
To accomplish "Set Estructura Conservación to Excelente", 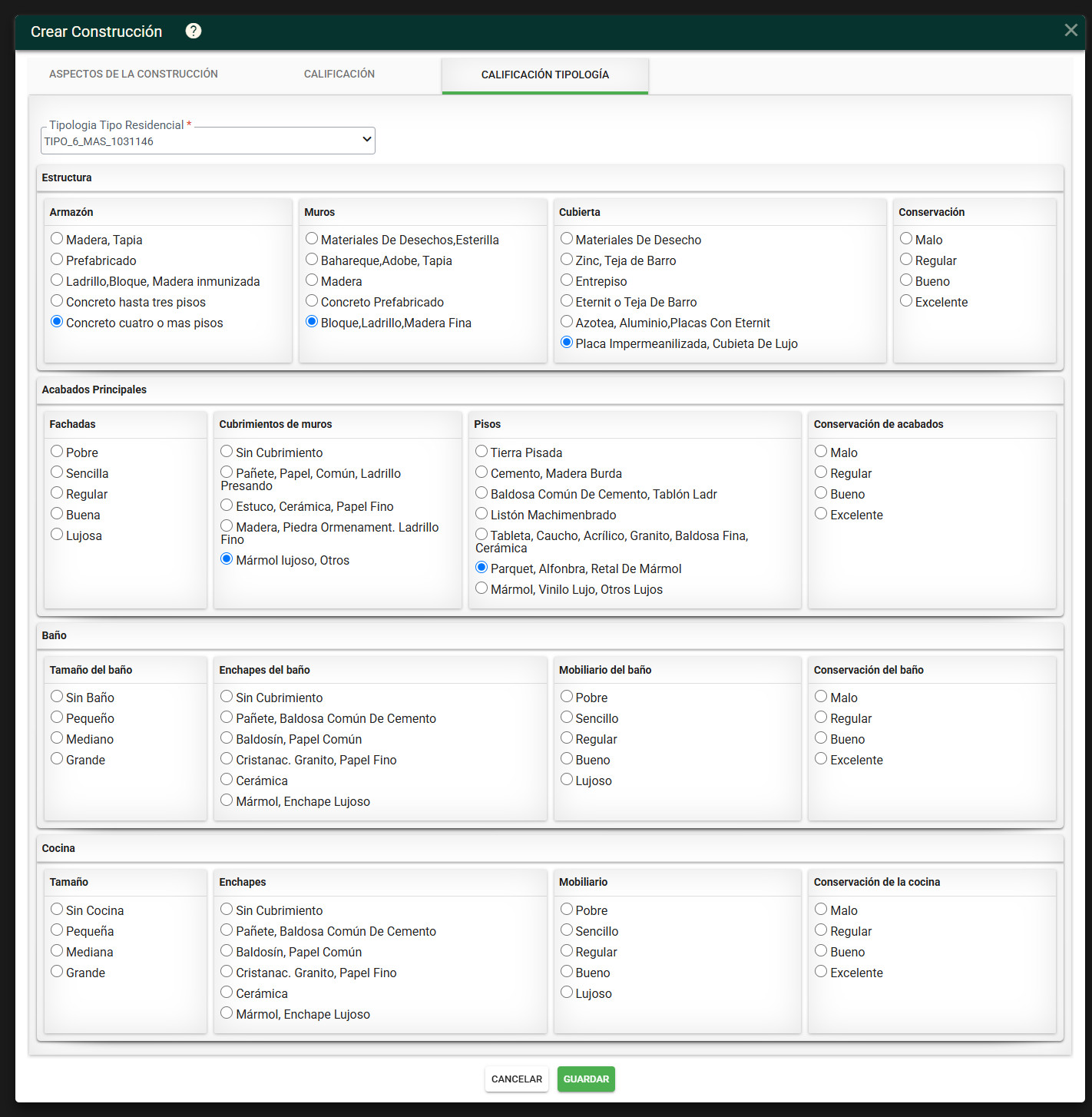I will click(906, 301).
